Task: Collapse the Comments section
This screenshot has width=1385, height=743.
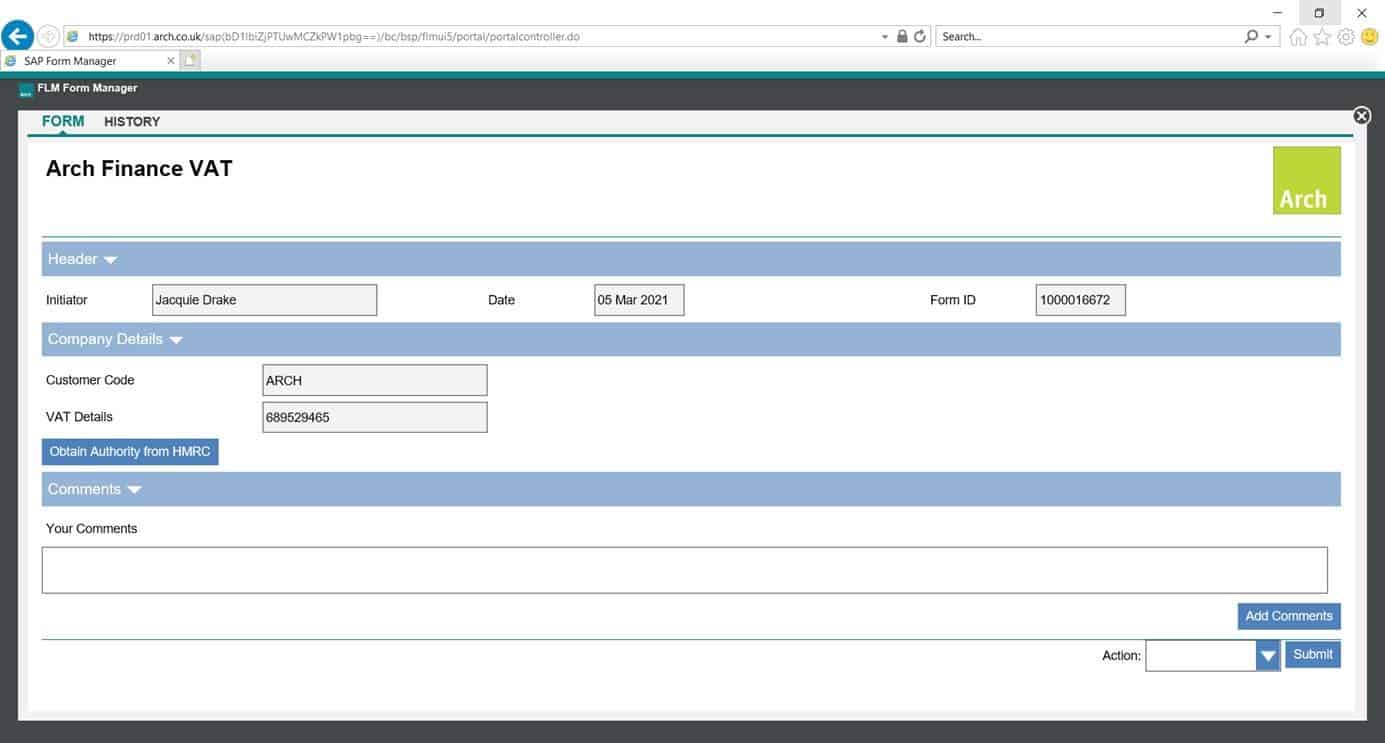Action: coord(135,490)
